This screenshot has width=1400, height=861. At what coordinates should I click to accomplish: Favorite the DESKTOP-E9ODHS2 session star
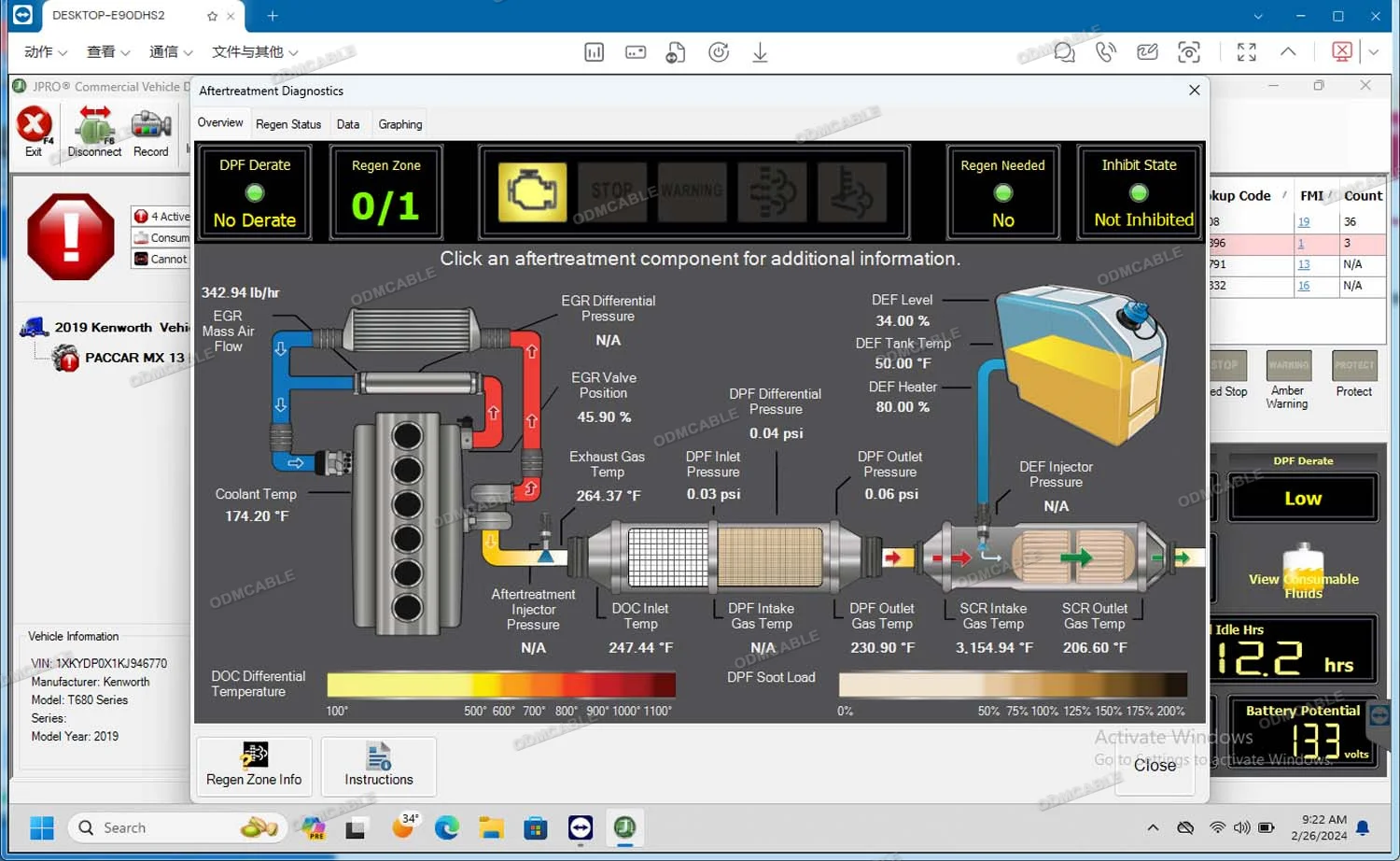(213, 16)
